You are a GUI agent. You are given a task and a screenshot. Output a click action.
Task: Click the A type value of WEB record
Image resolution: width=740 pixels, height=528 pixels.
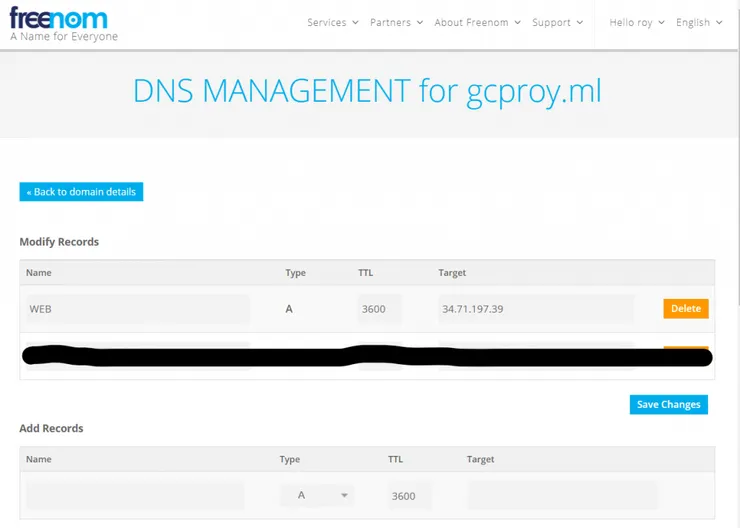(x=289, y=309)
